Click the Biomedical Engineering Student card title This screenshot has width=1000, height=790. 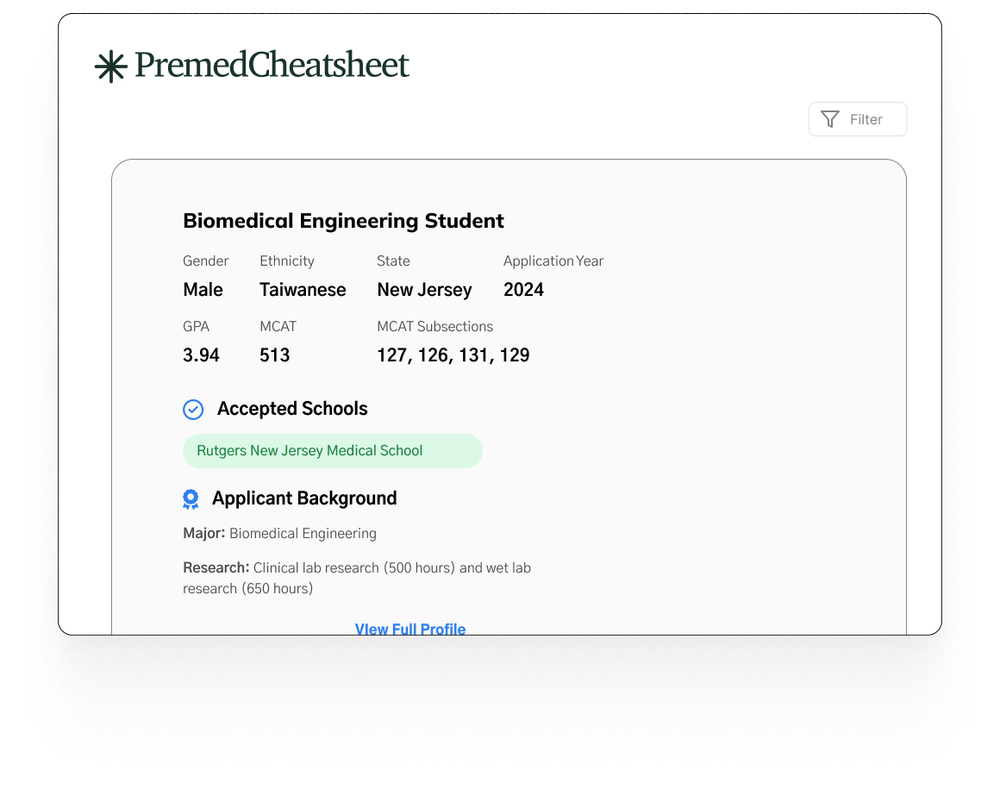(343, 221)
